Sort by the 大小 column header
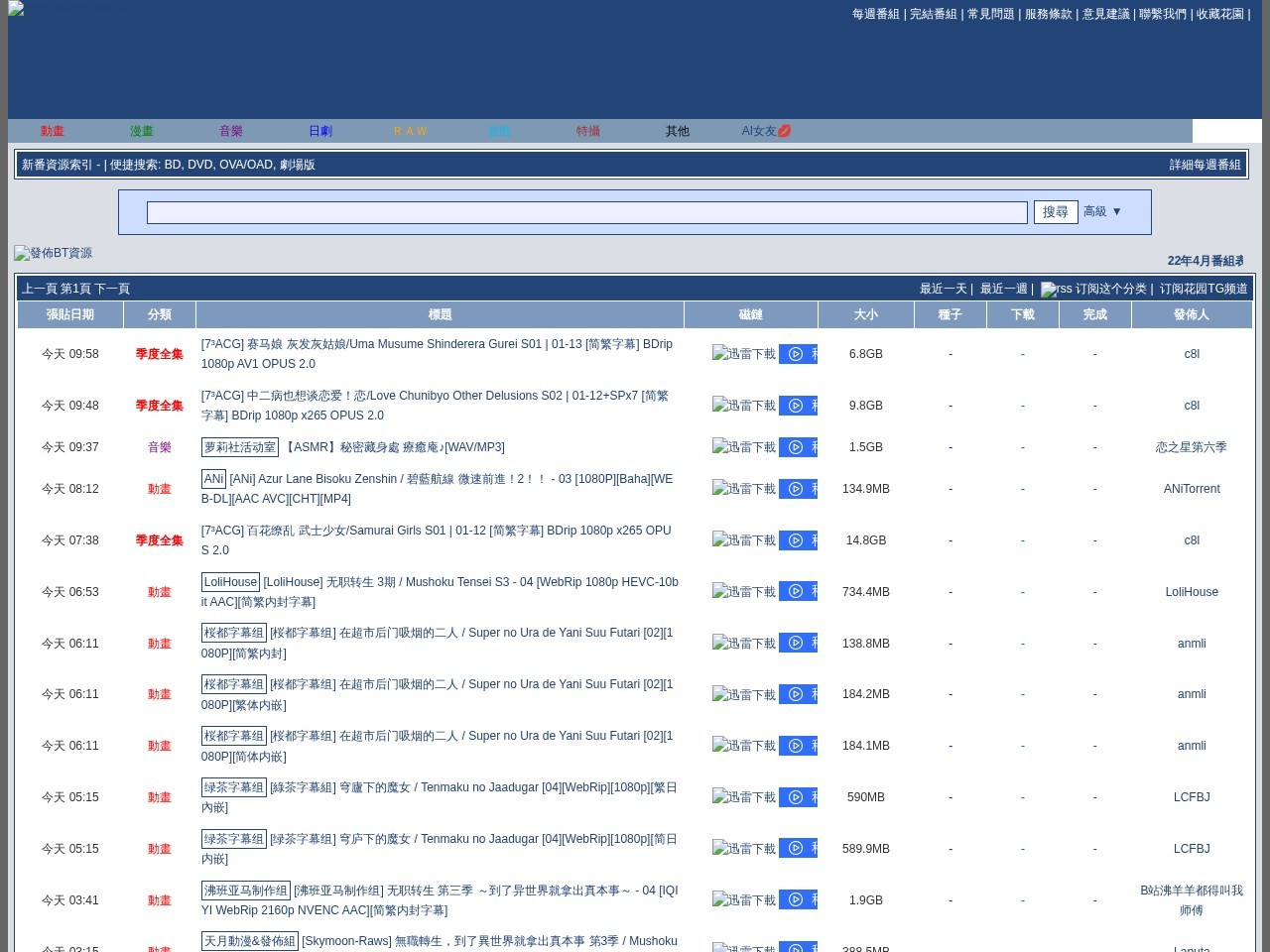The height and width of the screenshot is (952, 1270). pos(866,314)
